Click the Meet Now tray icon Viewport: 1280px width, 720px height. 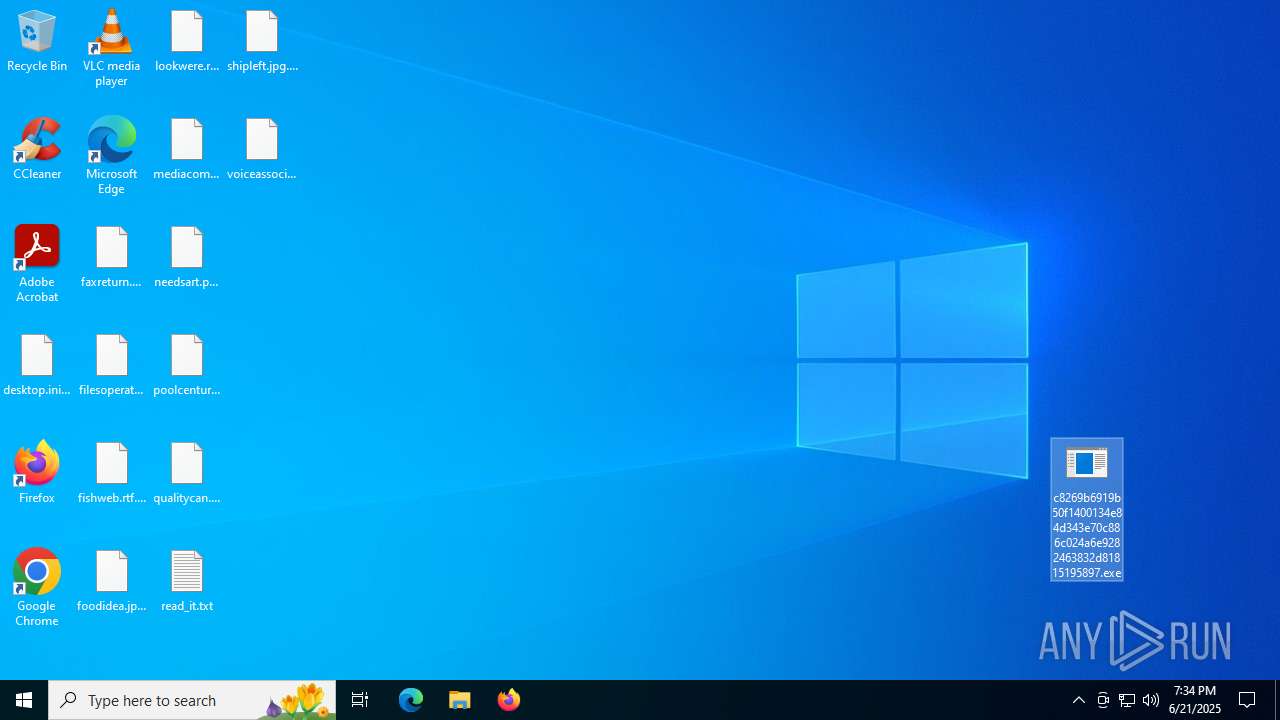point(1103,700)
